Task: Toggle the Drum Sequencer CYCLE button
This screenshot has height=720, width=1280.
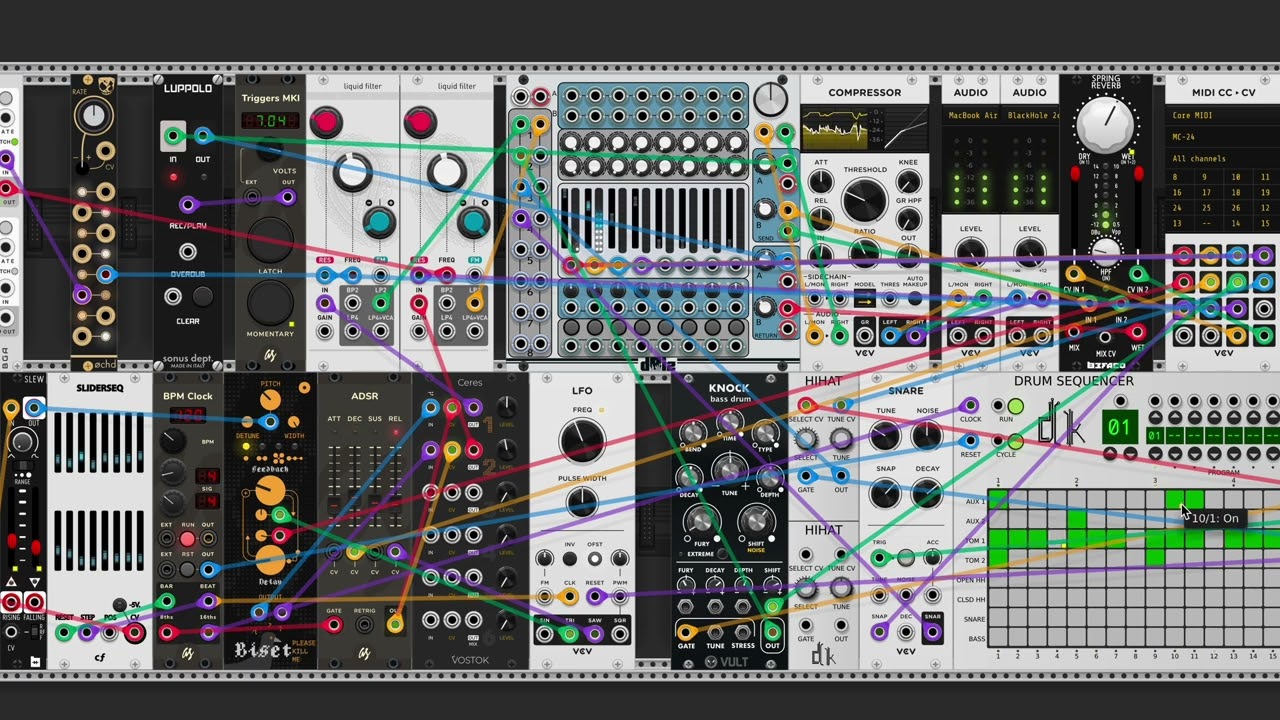Action: [x=1015, y=442]
